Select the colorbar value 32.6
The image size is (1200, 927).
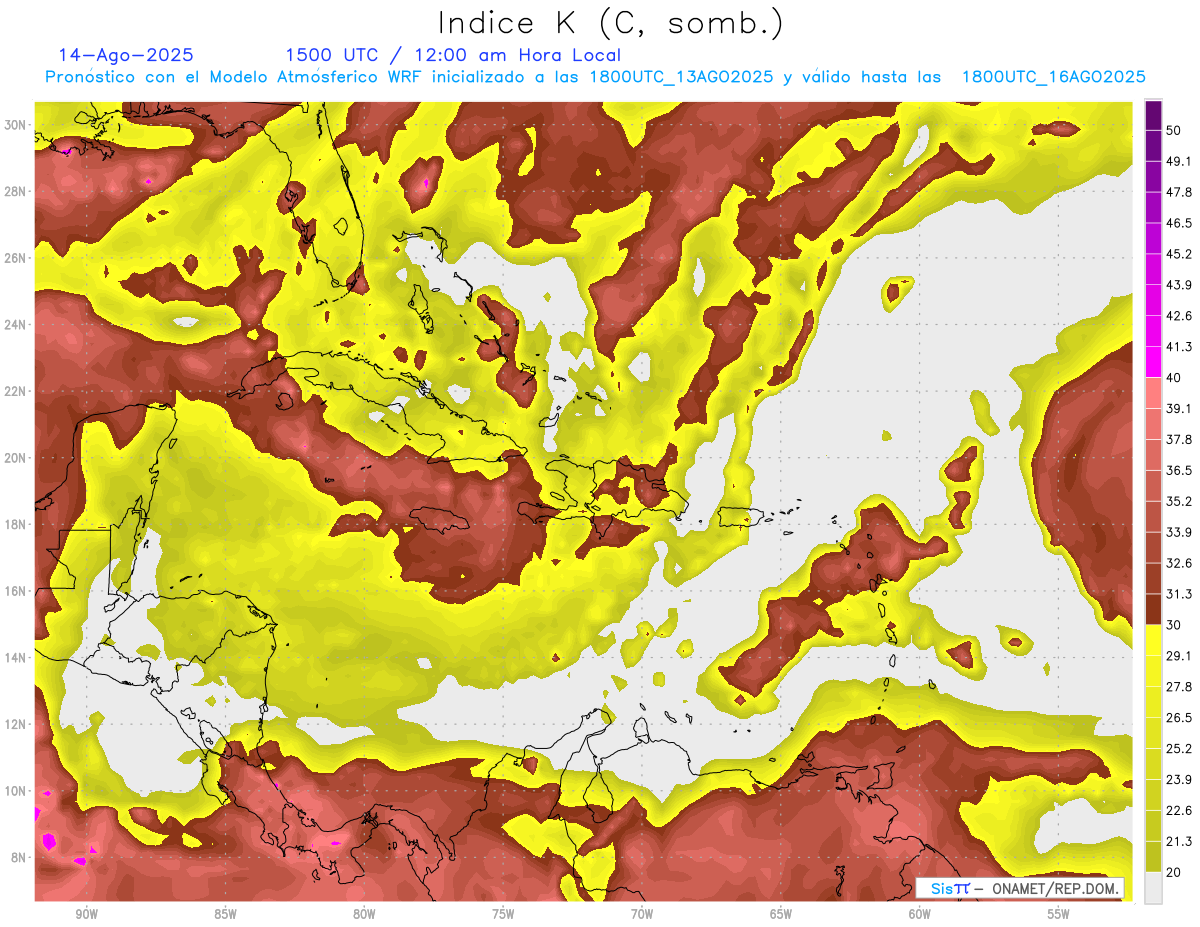(x=1178, y=563)
